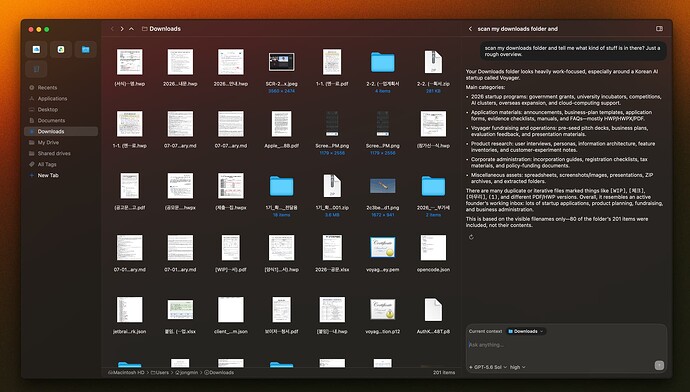Image resolution: width=690 pixels, height=392 pixels.
Task: Select the blue folder shortcut tile
Action: pos(86,49)
